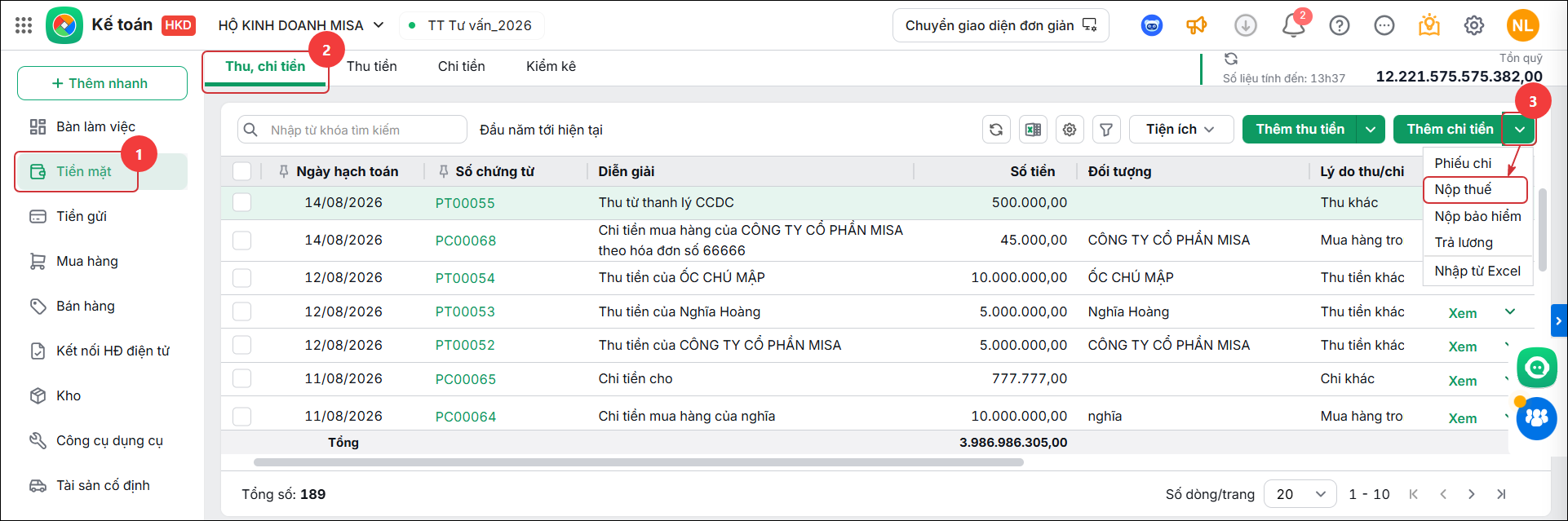Click Xem for row PC00065
The height and width of the screenshot is (521, 1568).
[x=1463, y=381]
